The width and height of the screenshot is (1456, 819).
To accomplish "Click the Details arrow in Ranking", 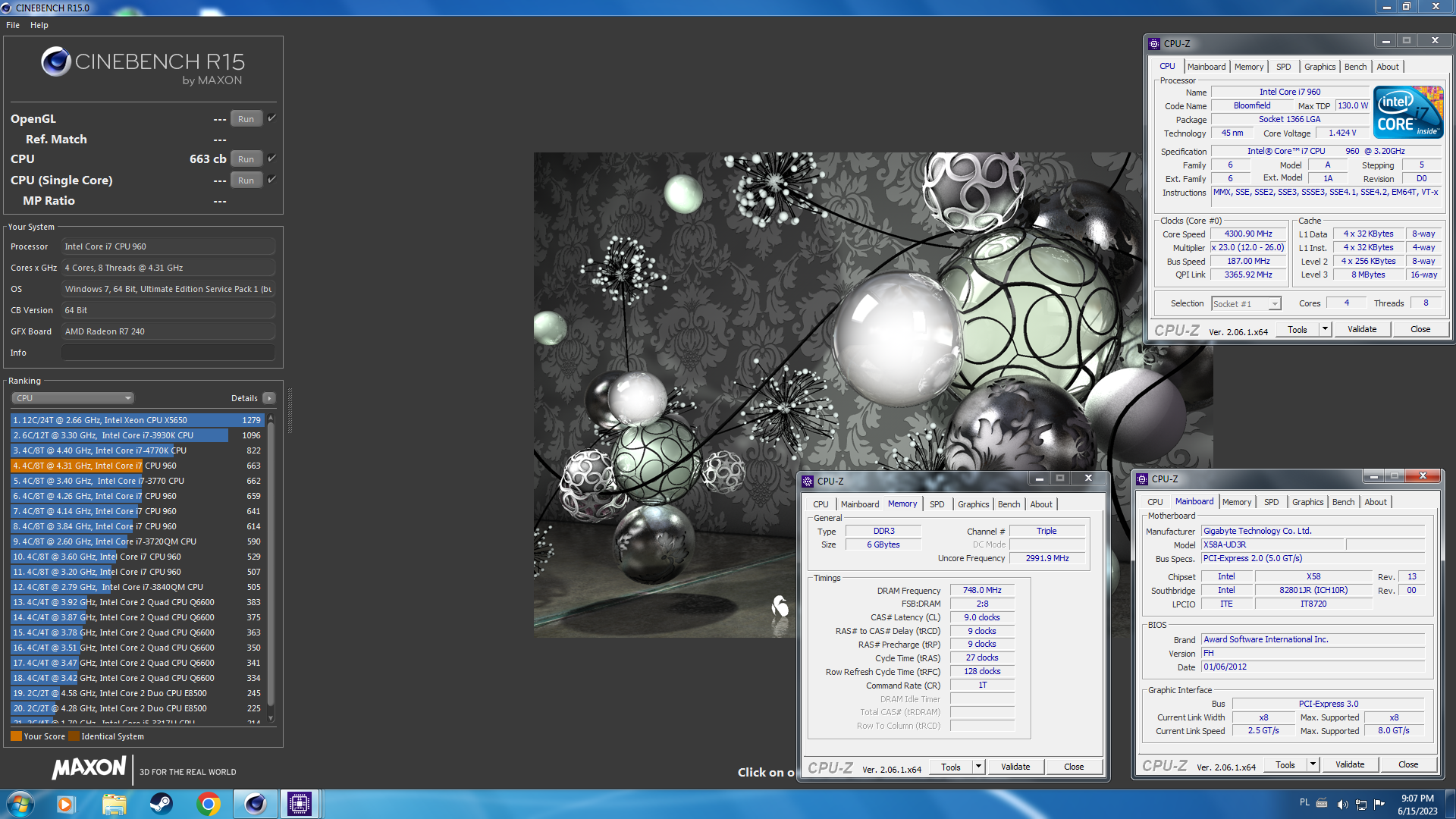I will tap(268, 398).
